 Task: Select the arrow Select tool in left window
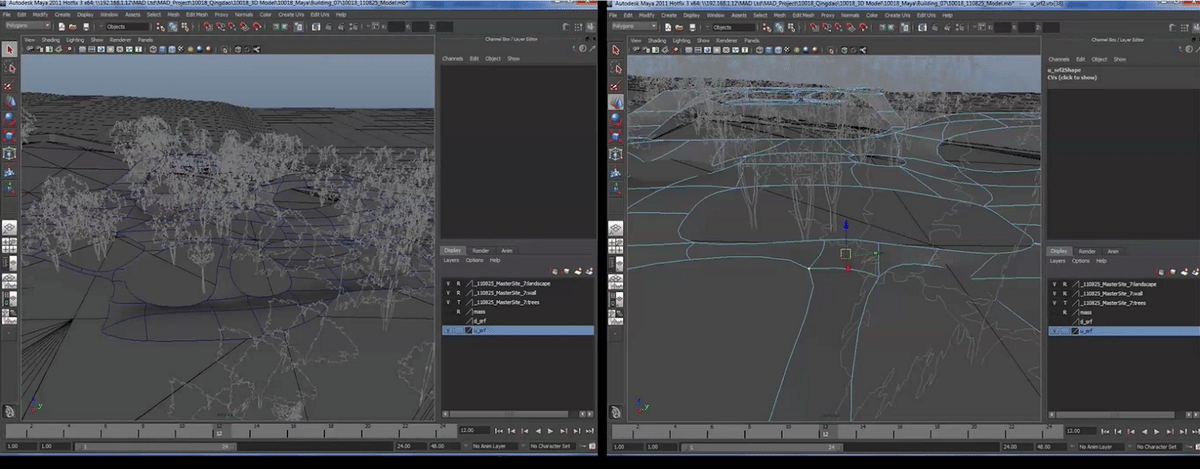10,49
